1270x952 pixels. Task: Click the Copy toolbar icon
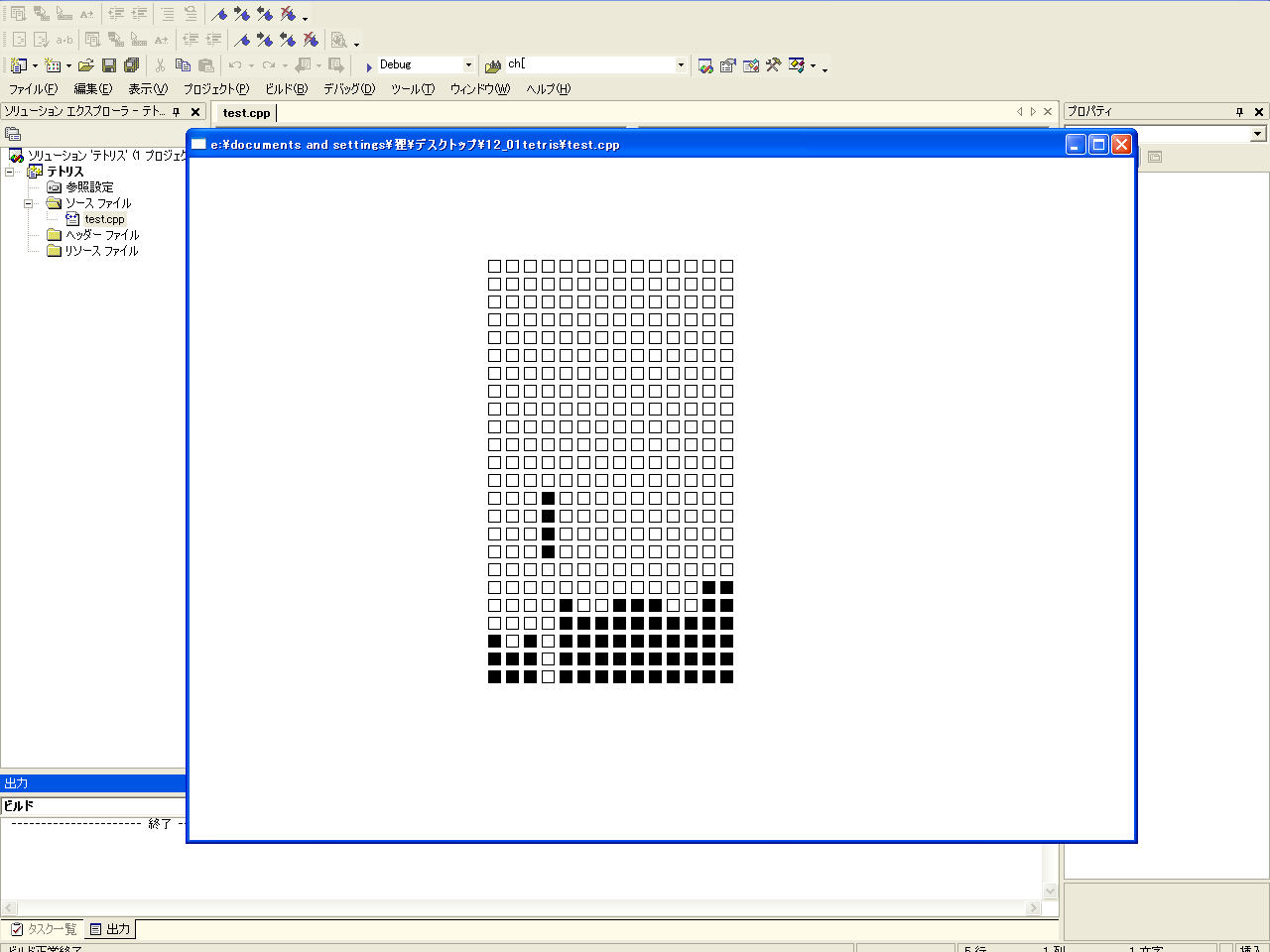click(x=183, y=65)
